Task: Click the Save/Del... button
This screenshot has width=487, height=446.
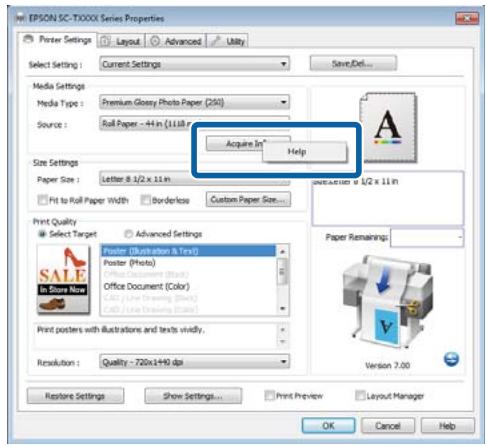Action: coord(353,63)
